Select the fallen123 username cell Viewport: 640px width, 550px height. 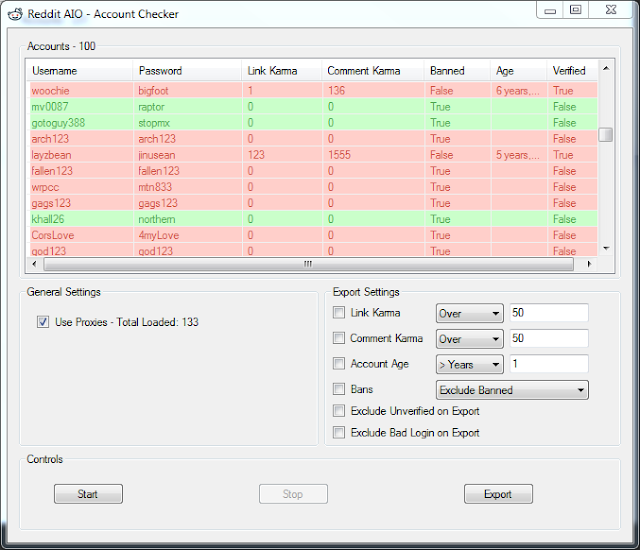(x=81, y=171)
